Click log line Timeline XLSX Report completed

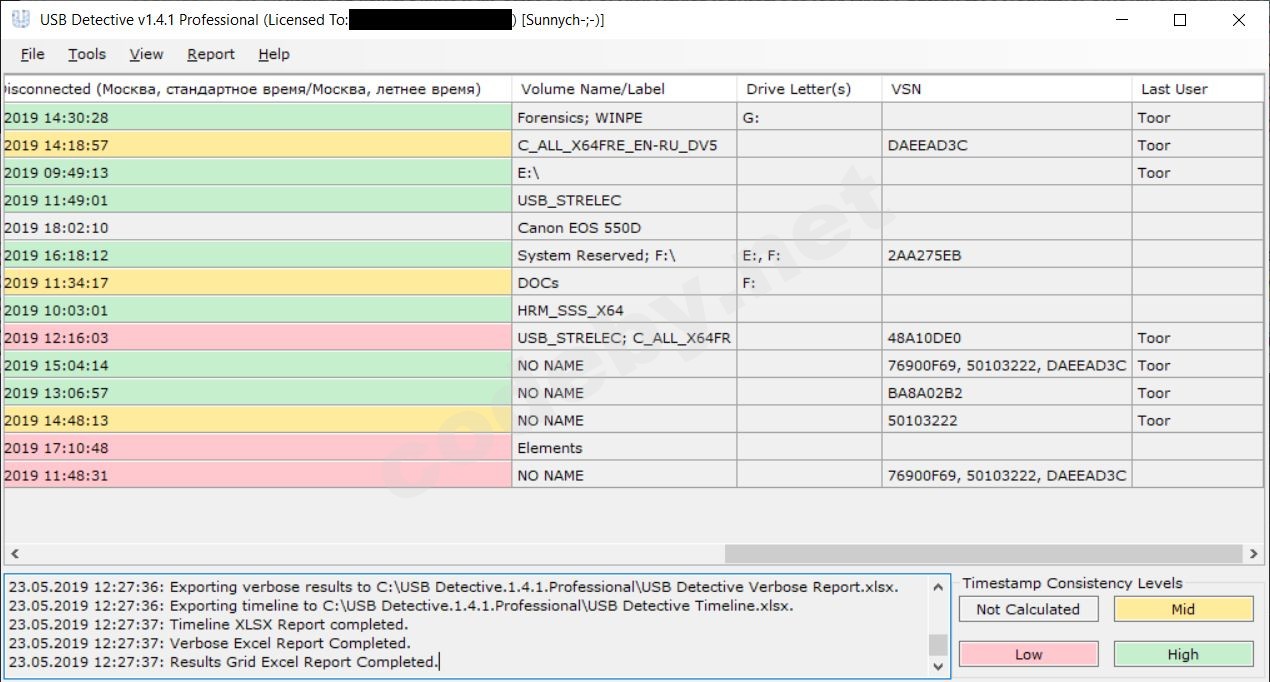point(208,624)
